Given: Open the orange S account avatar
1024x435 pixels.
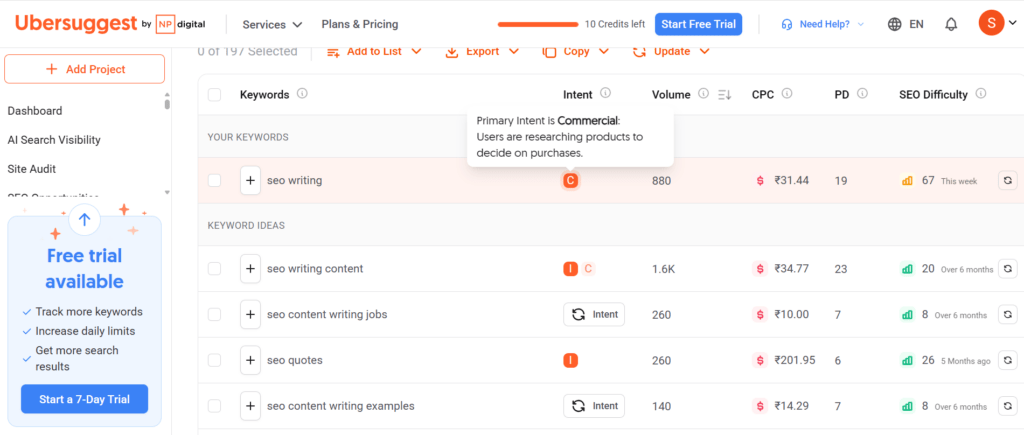Looking at the screenshot, I should pyautogui.click(x=991, y=24).
